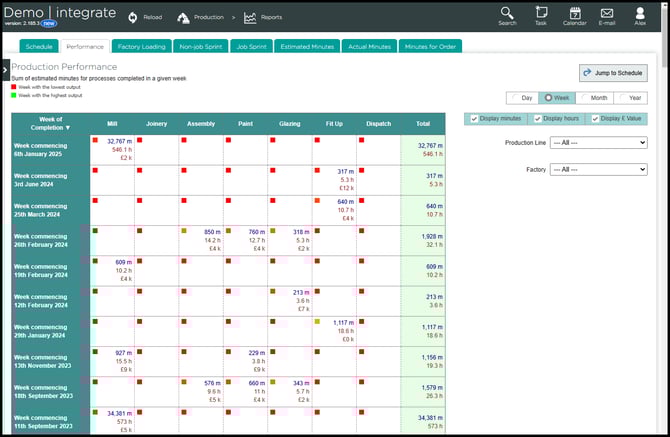Open the Calendar icon
The height and width of the screenshot is (437, 670).
pyautogui.click(x=575, y=13)
